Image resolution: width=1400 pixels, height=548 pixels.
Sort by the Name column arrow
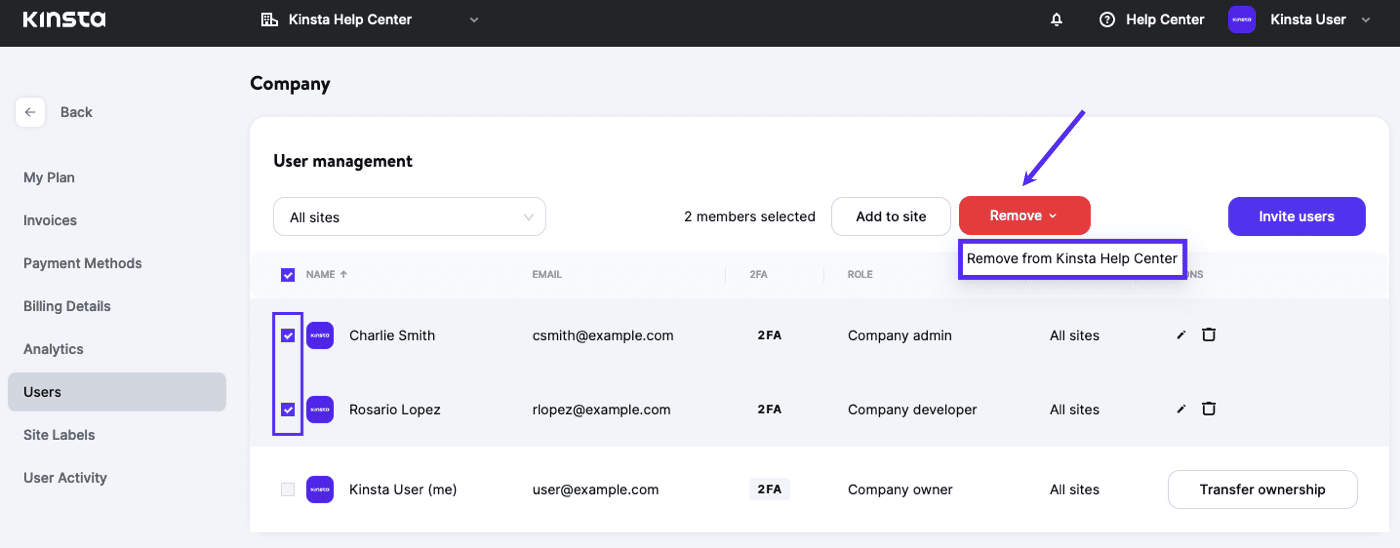tap(344, 274)
